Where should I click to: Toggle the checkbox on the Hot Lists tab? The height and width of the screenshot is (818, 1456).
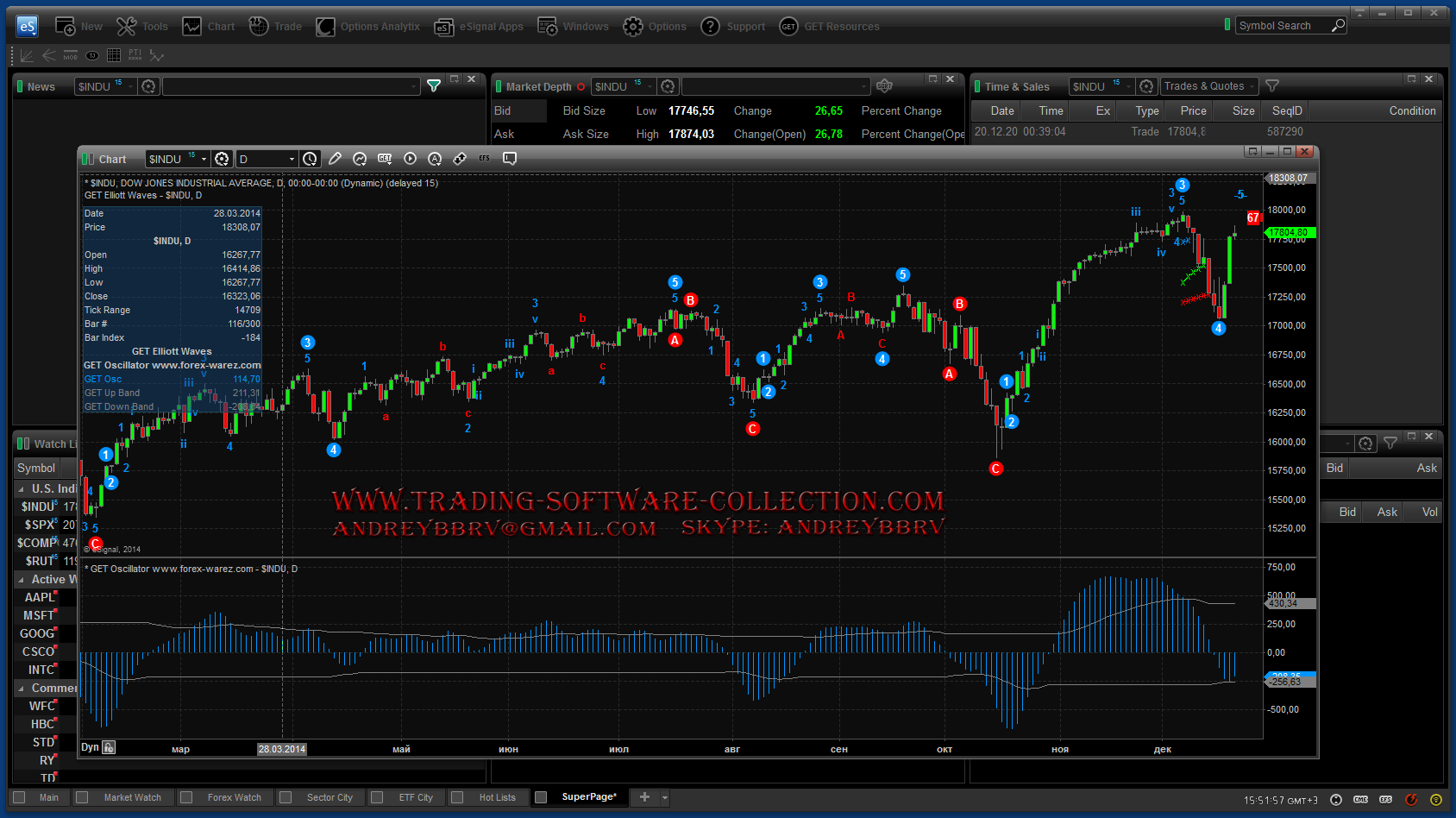pyautogui.click(x=458, y=797)
